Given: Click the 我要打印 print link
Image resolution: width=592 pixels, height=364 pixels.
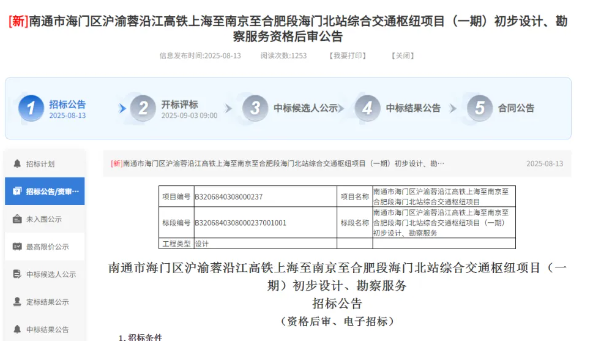Looking at the screenshot, I should [347, 56].
